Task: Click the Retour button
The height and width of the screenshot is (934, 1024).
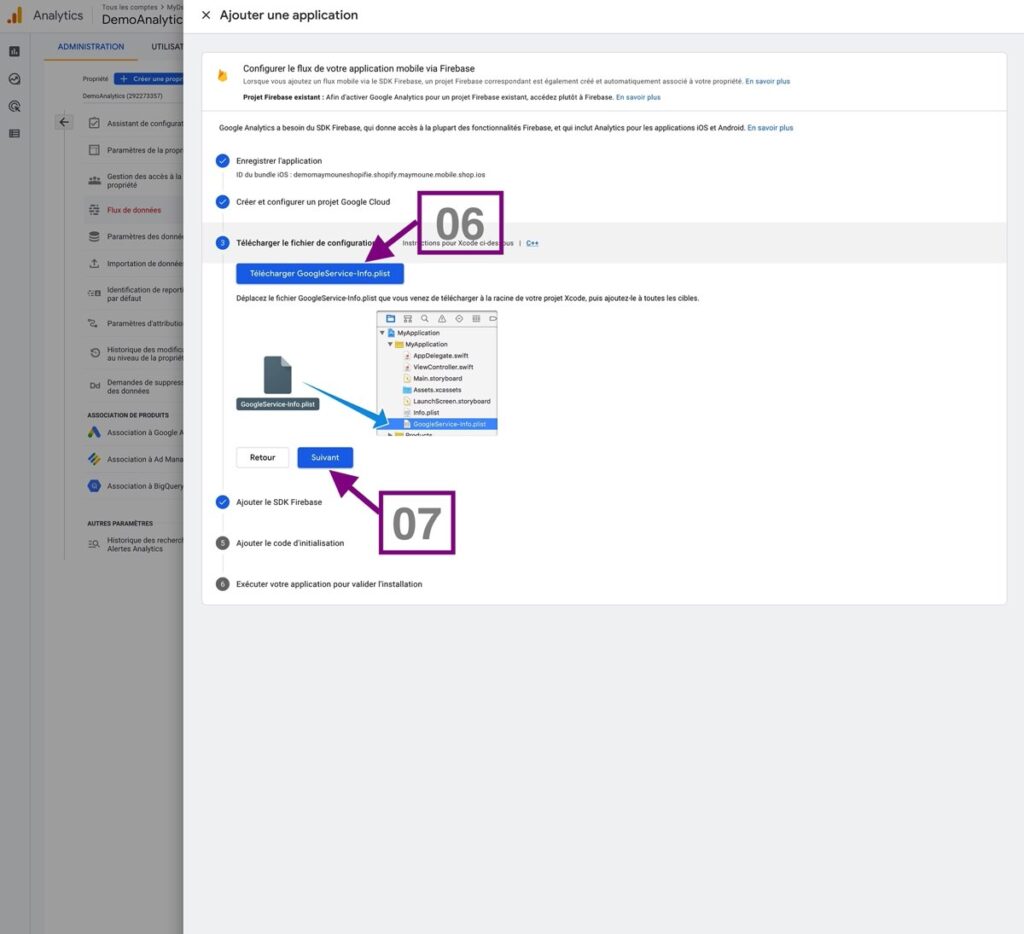Action: (263, 457)
